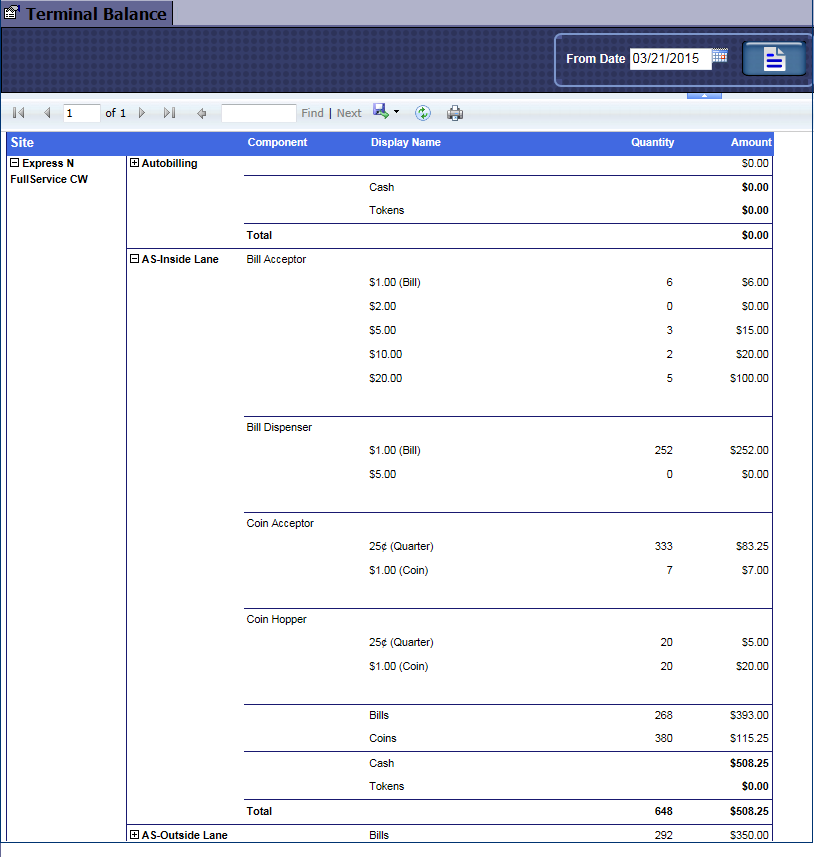Go to previous report page
This screenshot has height=857, width=814.
[46, 113]
